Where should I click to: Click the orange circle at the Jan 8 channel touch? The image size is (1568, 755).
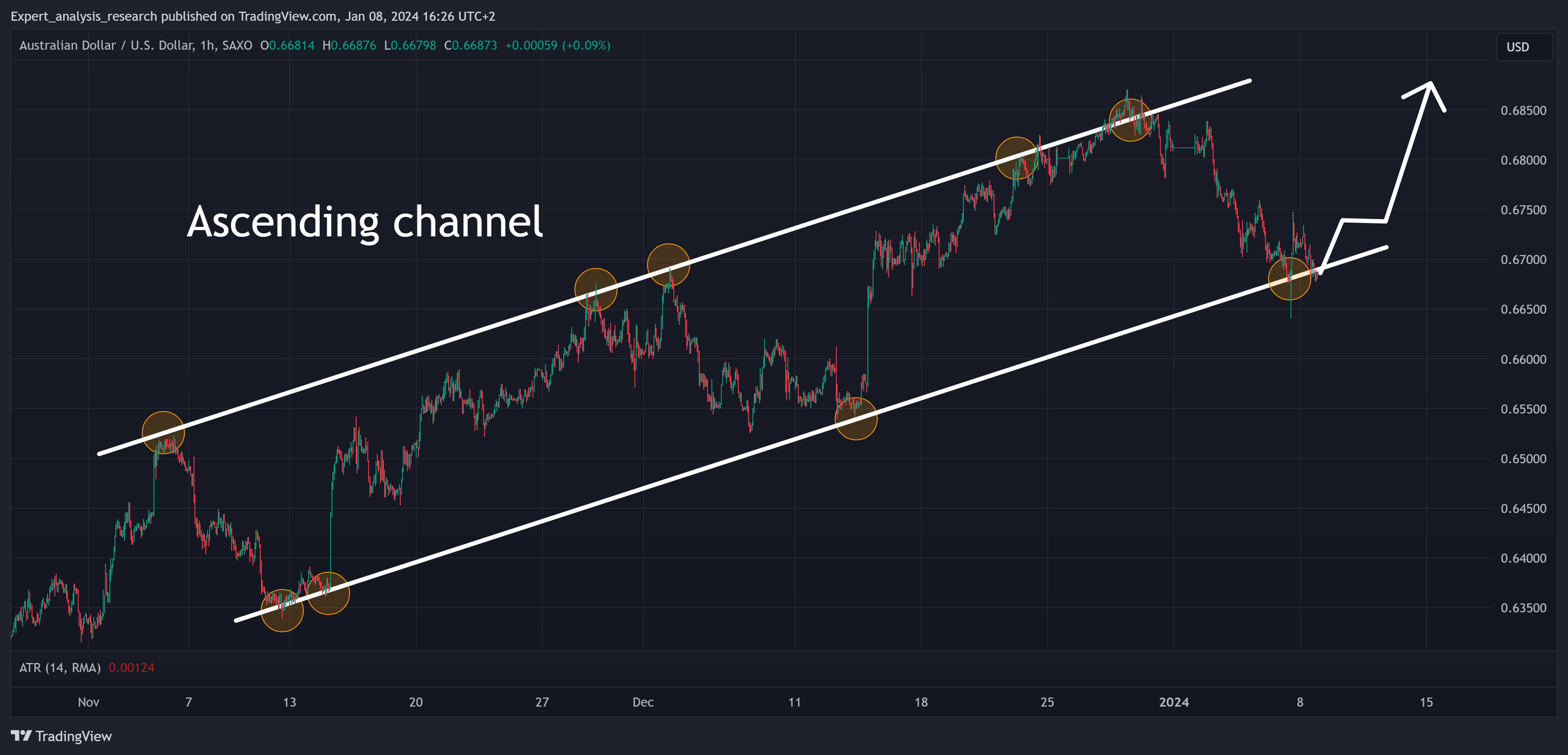pyautogui.click(x=1289, y=279)
